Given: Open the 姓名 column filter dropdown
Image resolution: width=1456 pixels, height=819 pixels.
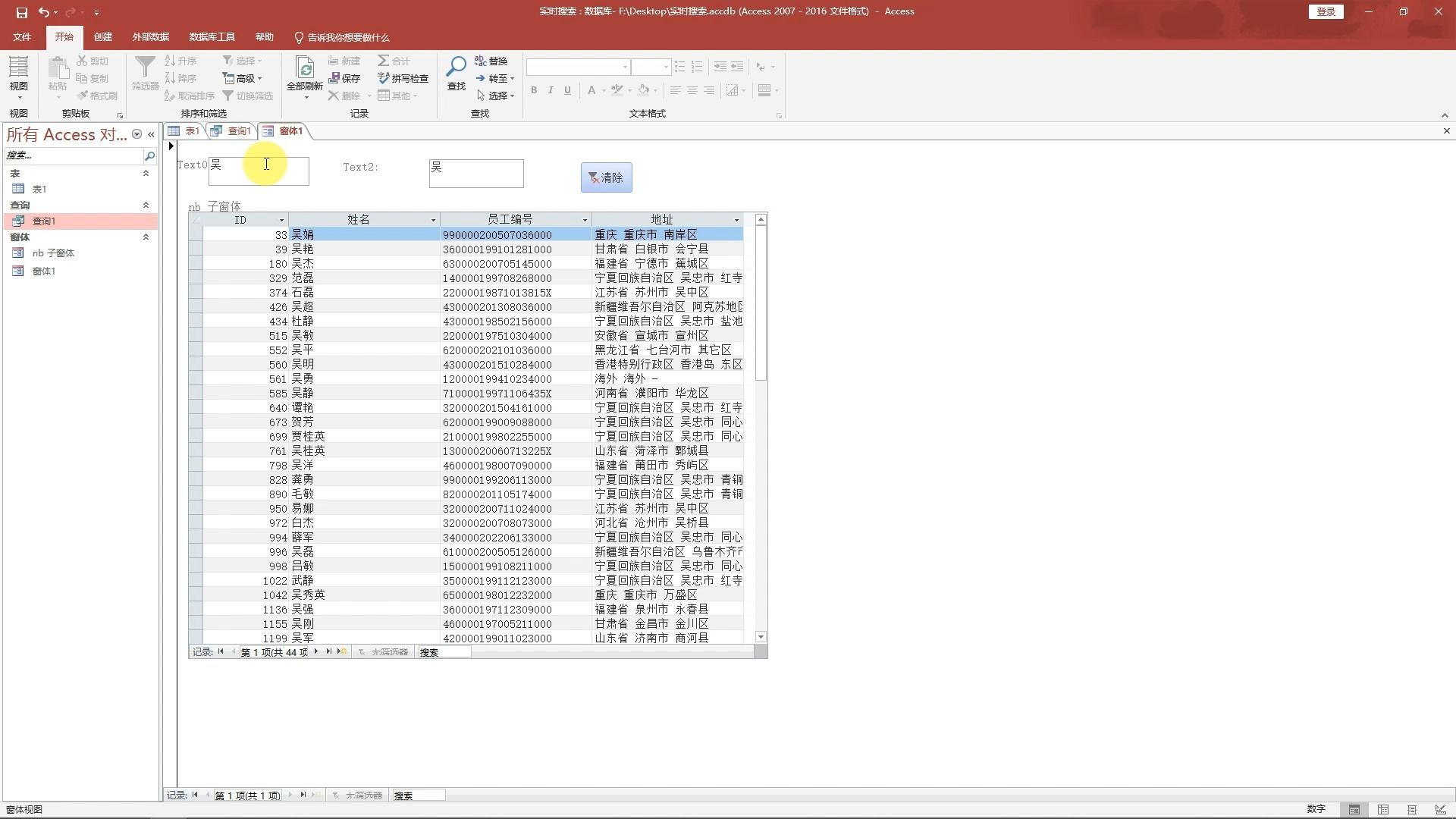Looking at the screenshot, I should tap(433, 220).
